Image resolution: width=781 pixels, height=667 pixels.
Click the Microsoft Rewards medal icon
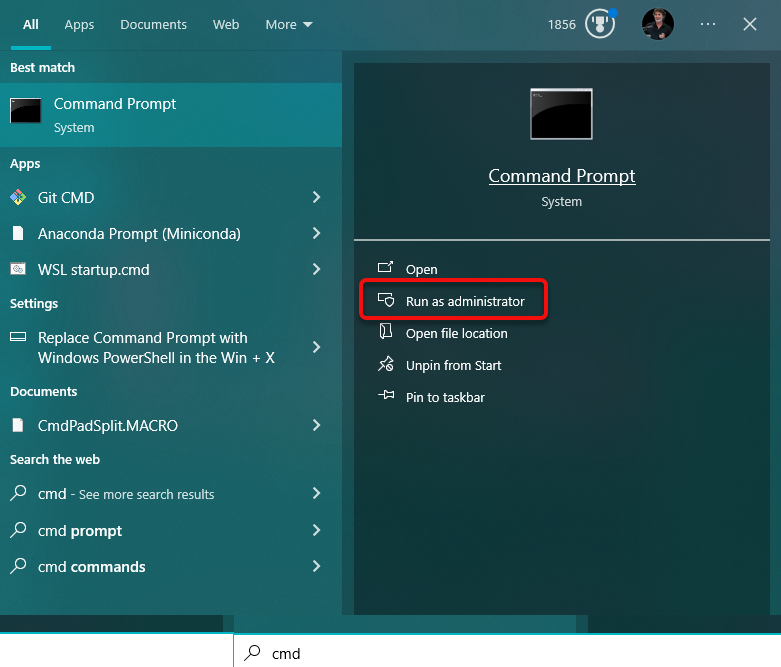coord(599,24)
